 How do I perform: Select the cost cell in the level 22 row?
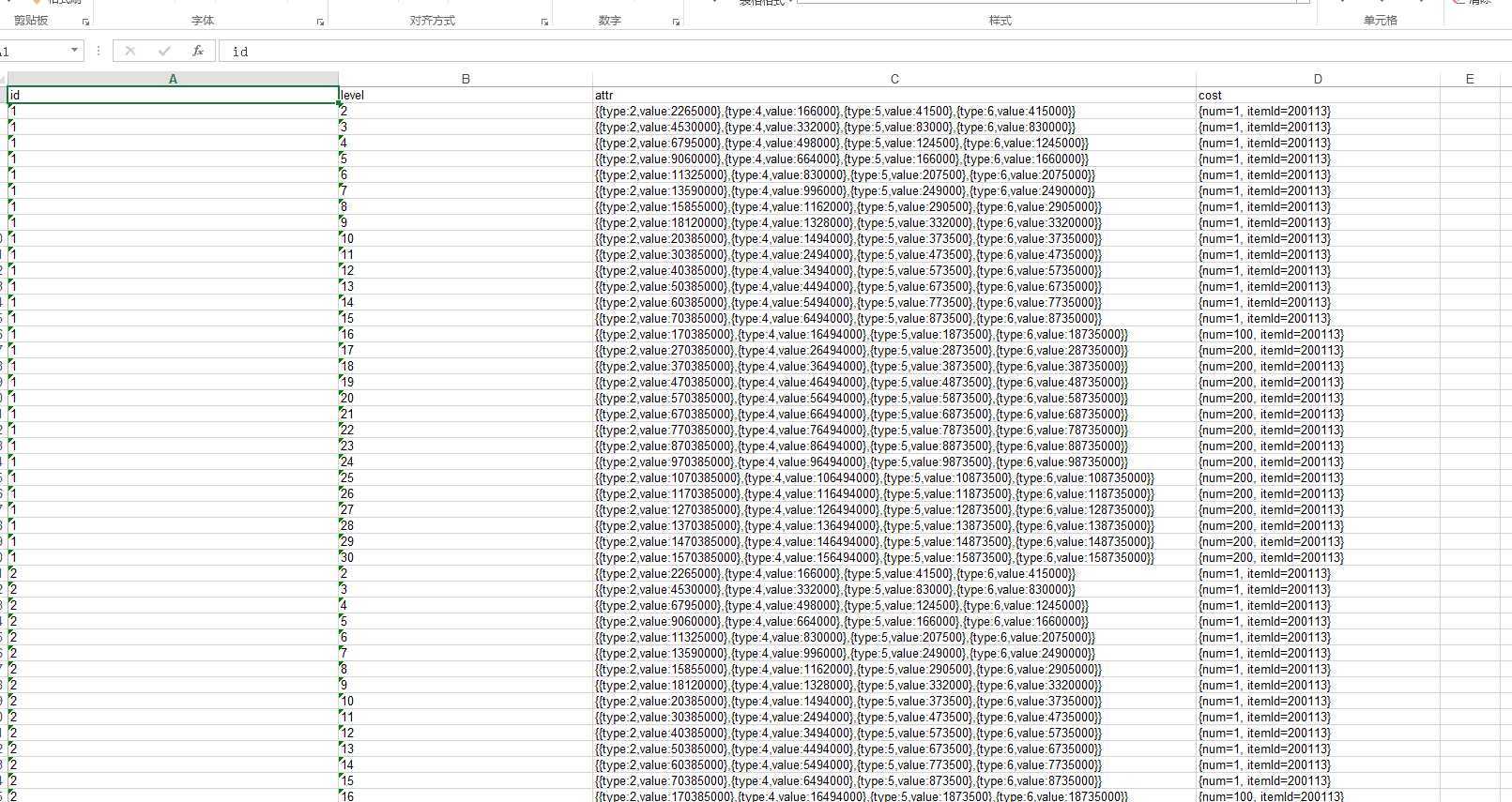(1318, 430)
